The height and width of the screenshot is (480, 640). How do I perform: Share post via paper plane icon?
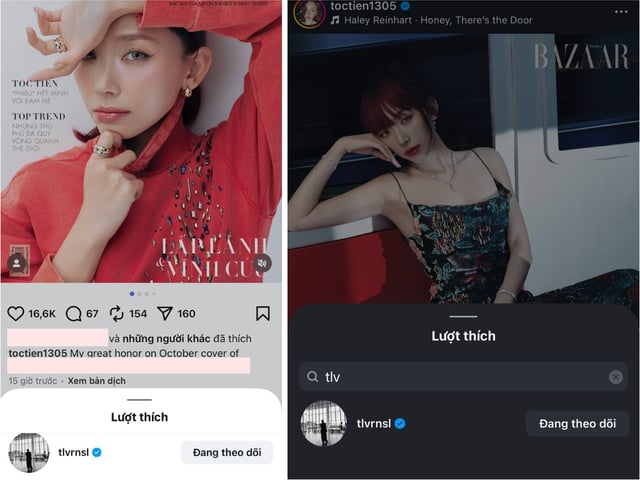click(165, 313)
